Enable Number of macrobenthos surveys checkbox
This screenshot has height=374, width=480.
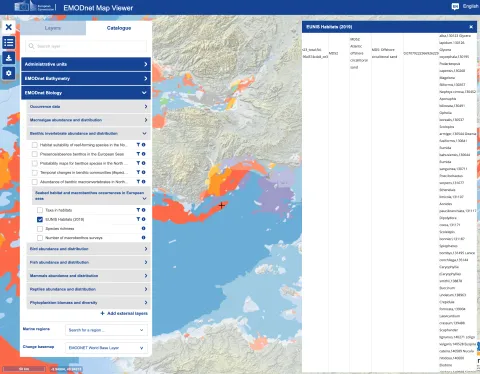[40, 238]
